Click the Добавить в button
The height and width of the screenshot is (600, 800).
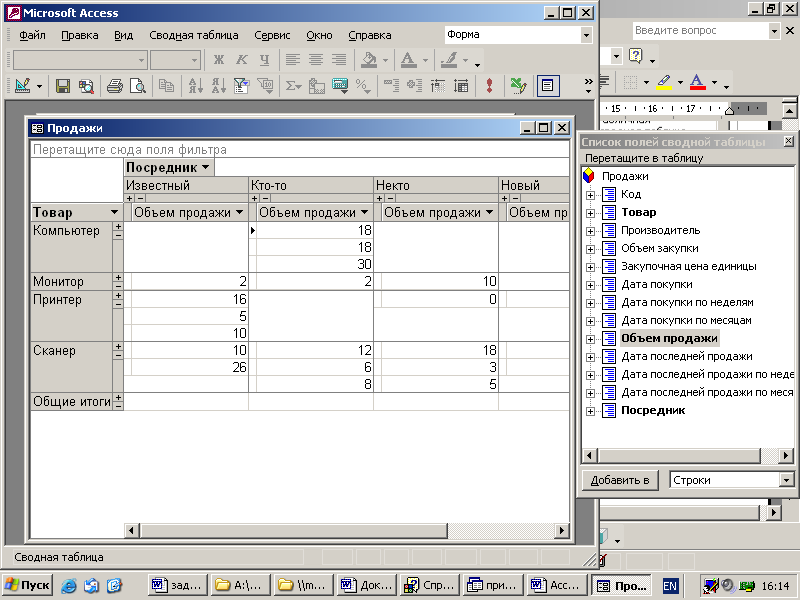(620, 480)
